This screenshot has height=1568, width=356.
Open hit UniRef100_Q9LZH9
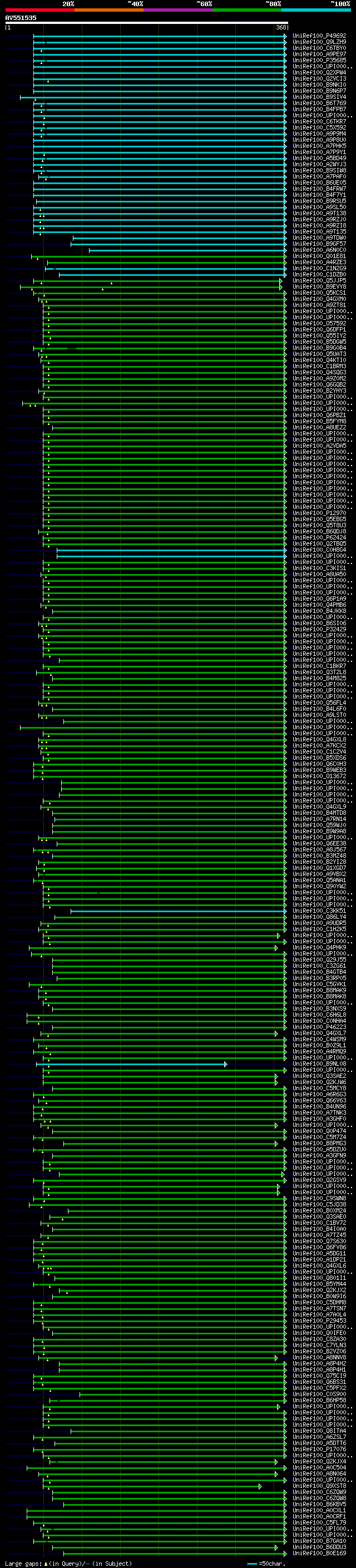[x=319, y=42]
